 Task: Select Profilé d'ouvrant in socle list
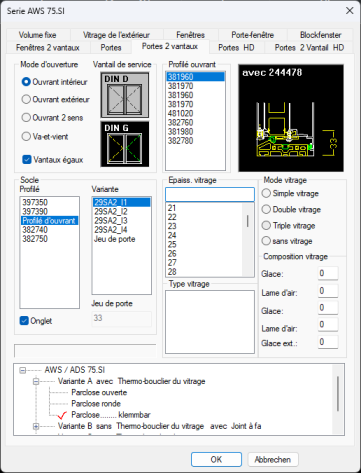[49, 221]
